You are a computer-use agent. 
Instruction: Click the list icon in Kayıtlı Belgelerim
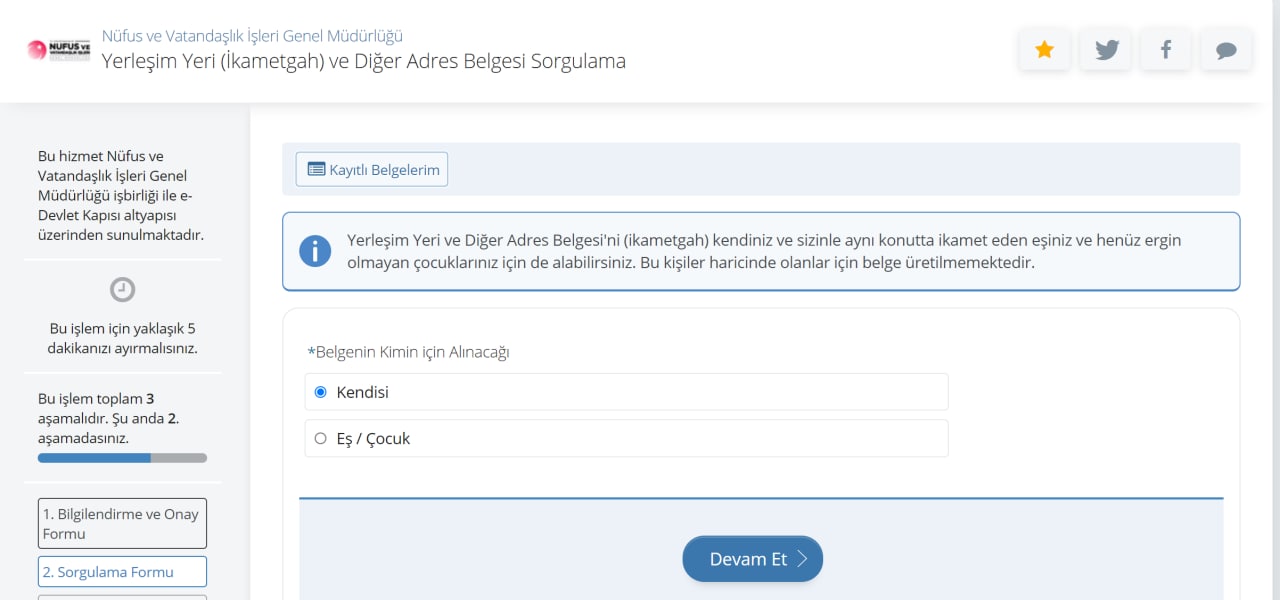tap(316, 170)
